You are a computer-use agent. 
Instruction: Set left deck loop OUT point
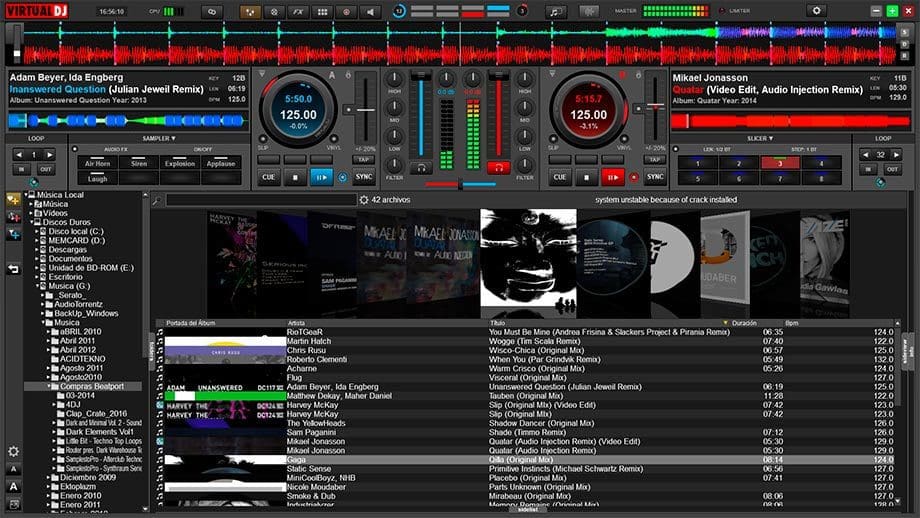(46, 169)
